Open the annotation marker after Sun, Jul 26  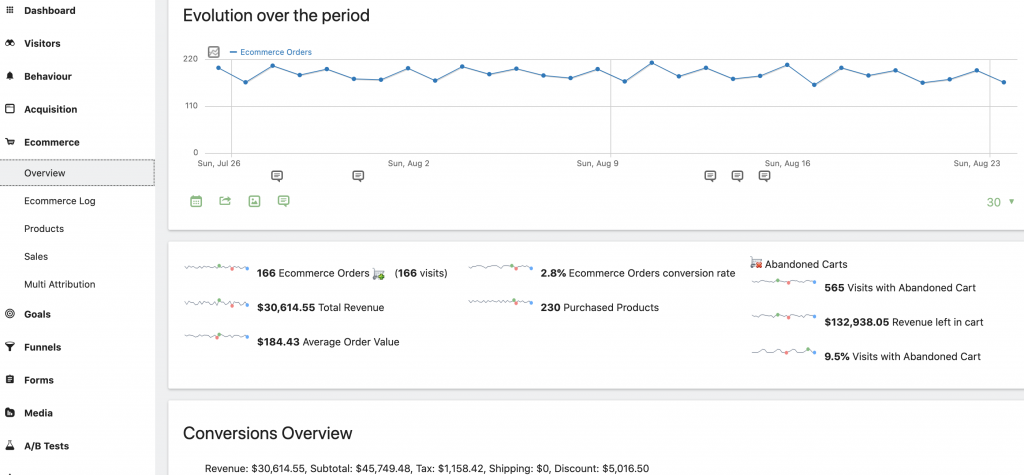click(277, 176)
